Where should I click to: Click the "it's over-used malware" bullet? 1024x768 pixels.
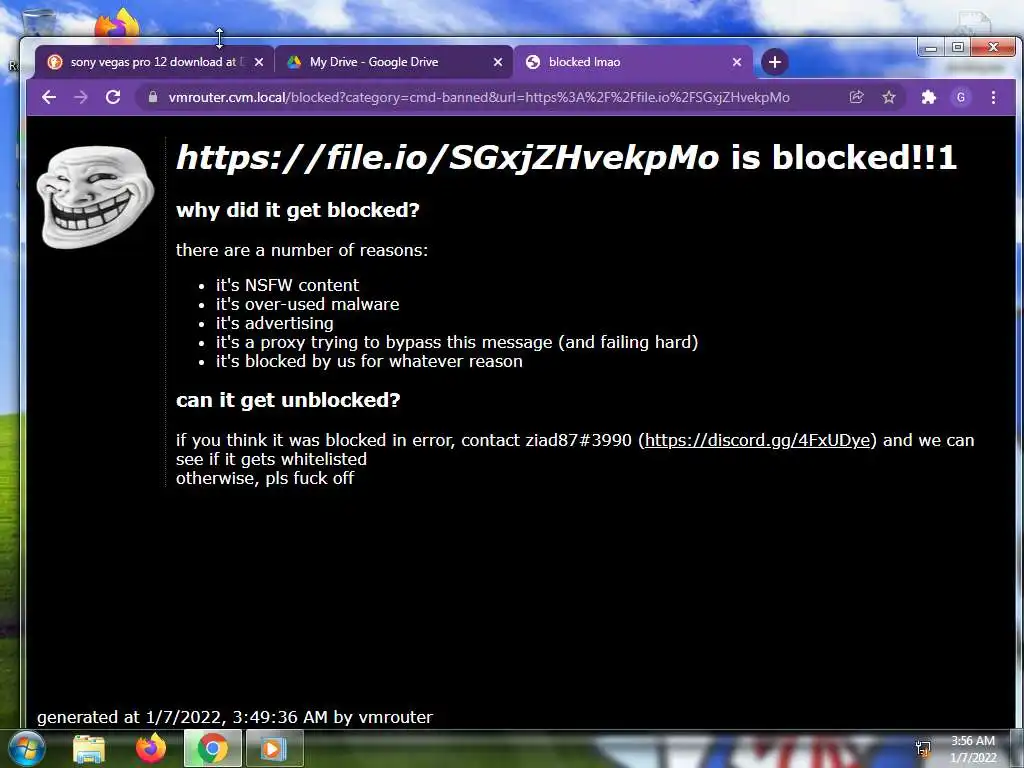(308, 304)
